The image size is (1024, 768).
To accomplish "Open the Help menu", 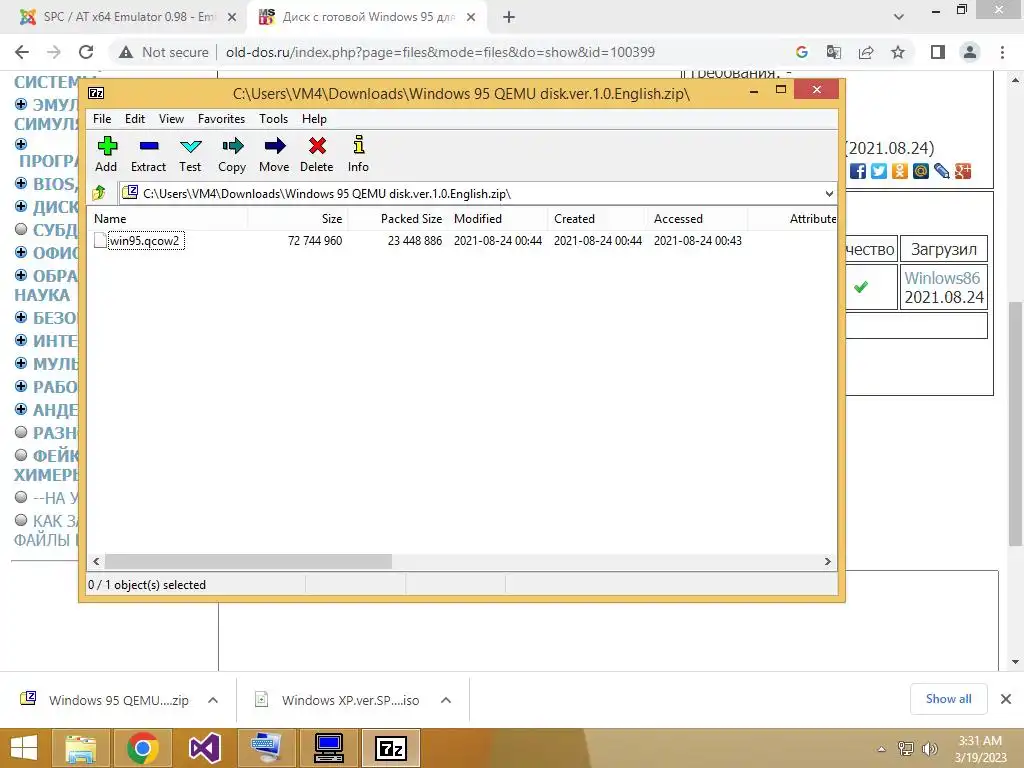I will click(314, 119).
